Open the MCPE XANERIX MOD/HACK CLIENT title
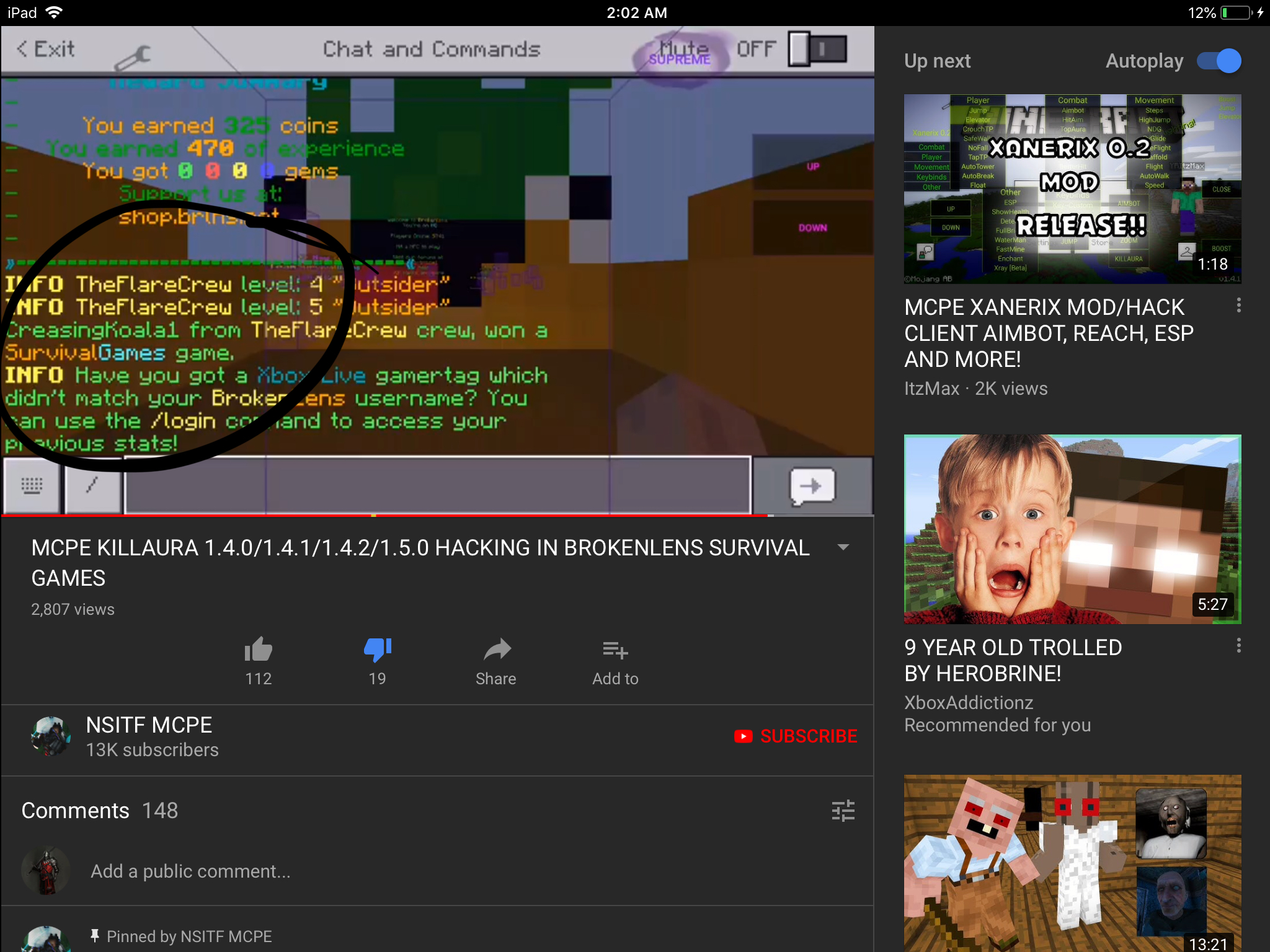This screenshot has height=952, width=1270. point(1049,333)
